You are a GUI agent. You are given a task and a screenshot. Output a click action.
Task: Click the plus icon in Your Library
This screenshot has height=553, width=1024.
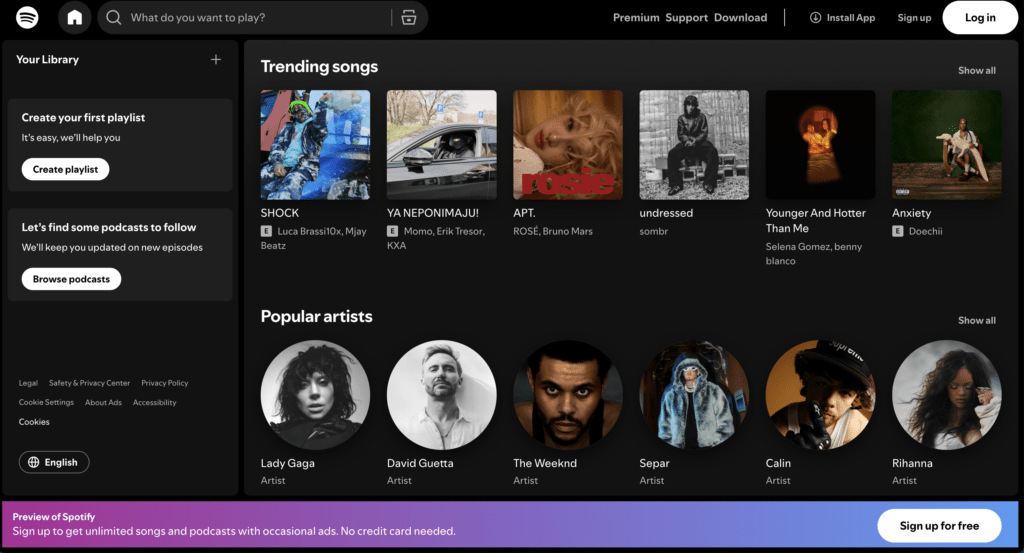pyautogui.click(x=216, y=60)
